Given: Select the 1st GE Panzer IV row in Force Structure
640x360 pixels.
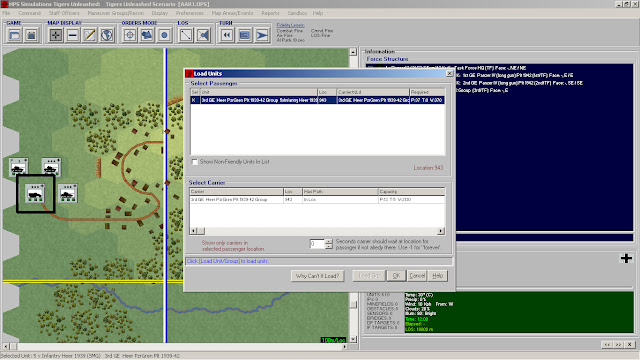Looking at the screenshot, I should [x=515, y=76].
